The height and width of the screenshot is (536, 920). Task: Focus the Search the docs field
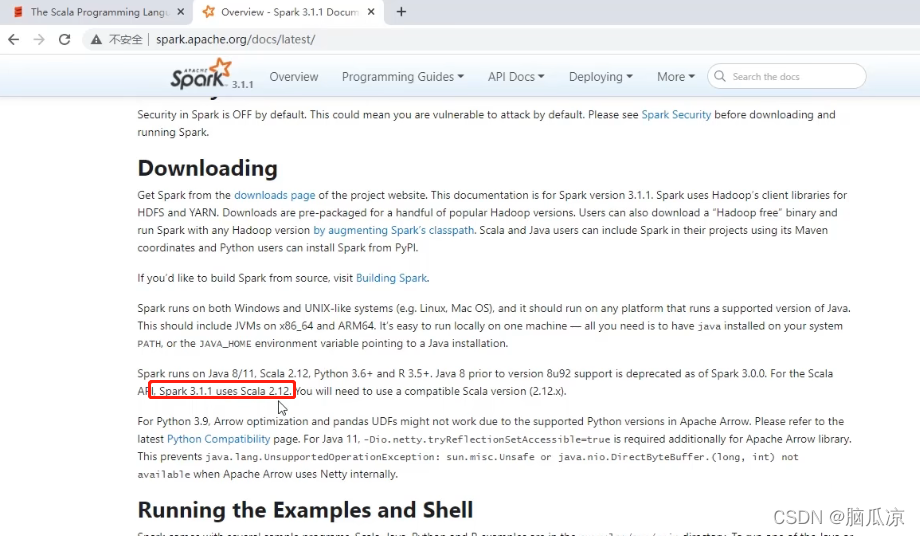[x=787, y=76]
